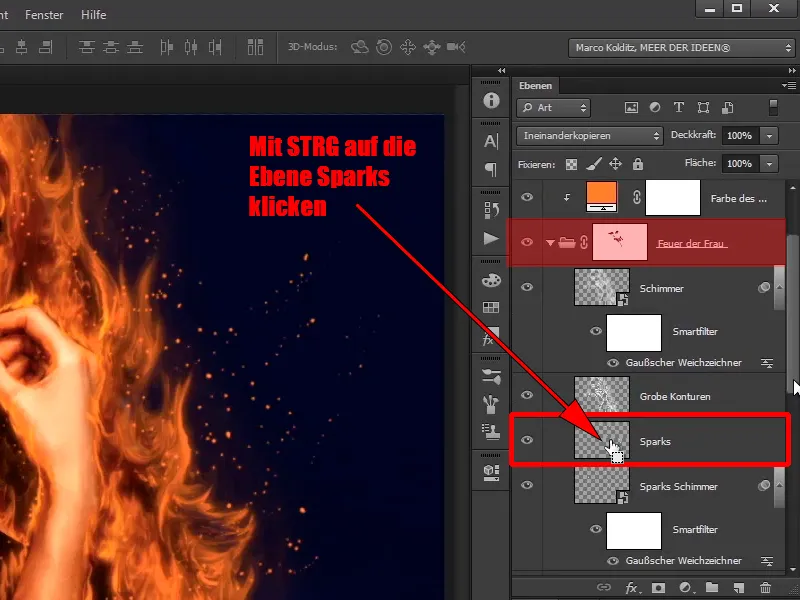Collapse smart filters of Schimmer layer

[x=779, y=287]
